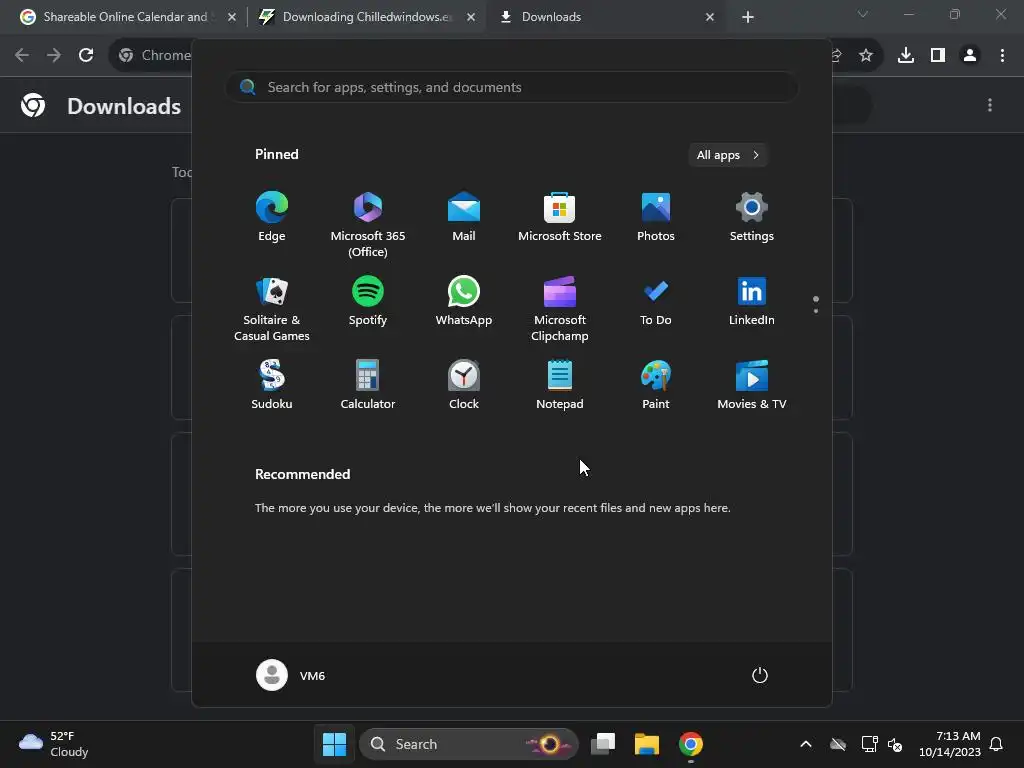Open Chrome three-dot menu
The image size is (1024, 768).
[x=1002, y=56]
